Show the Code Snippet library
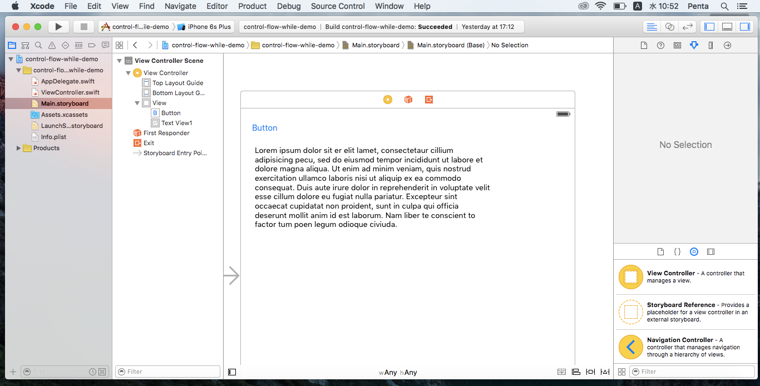Image resolution: width=760 pixels, height=386 pixels. 677,252
